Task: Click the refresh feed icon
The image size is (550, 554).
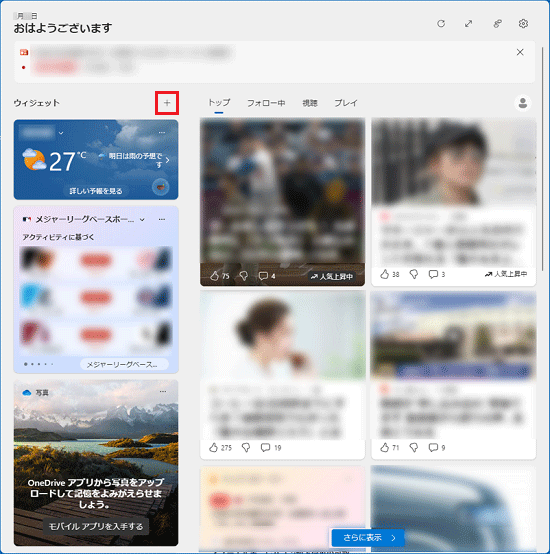Action: pyautogui.click(x=441, y=24)
